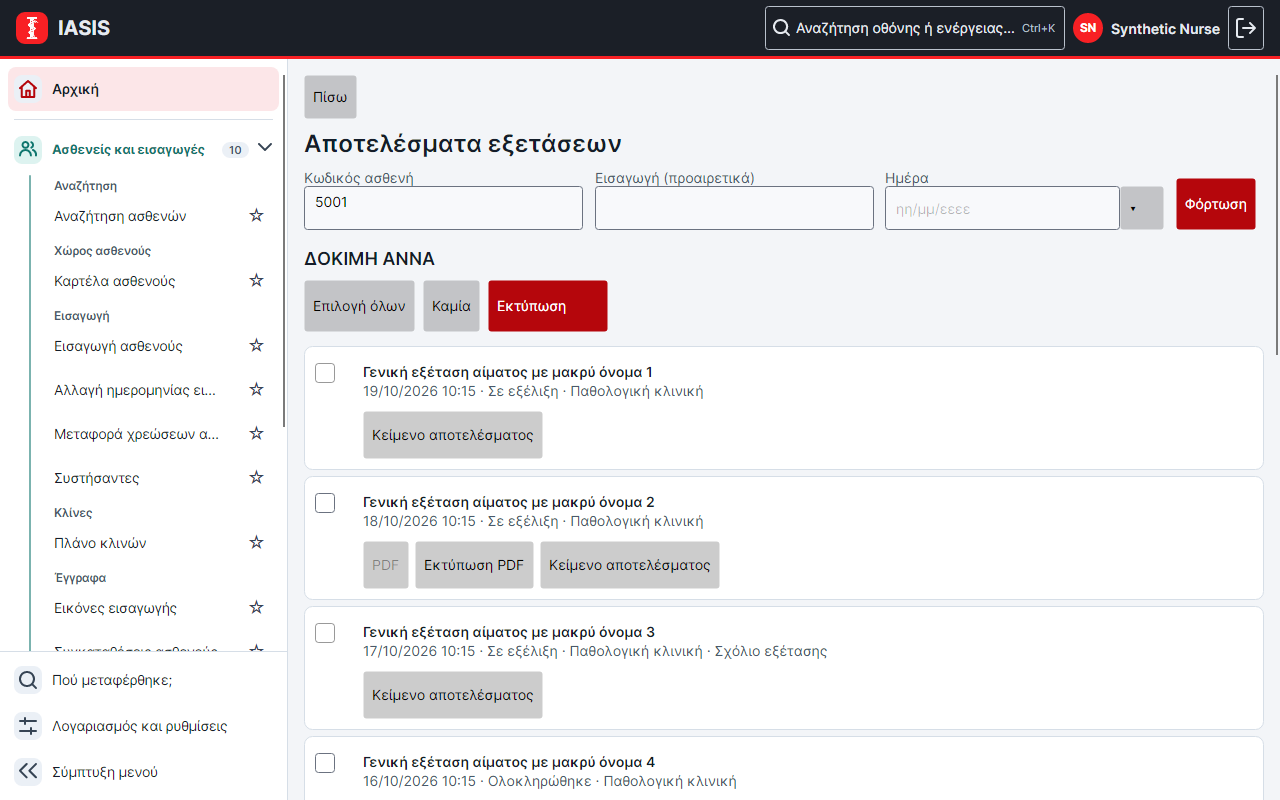The height and width of the screenshot is (800, 1280).
Task: Star the Καρτέλα ασθενούς menu entry
Action: [x=256, y=281]
